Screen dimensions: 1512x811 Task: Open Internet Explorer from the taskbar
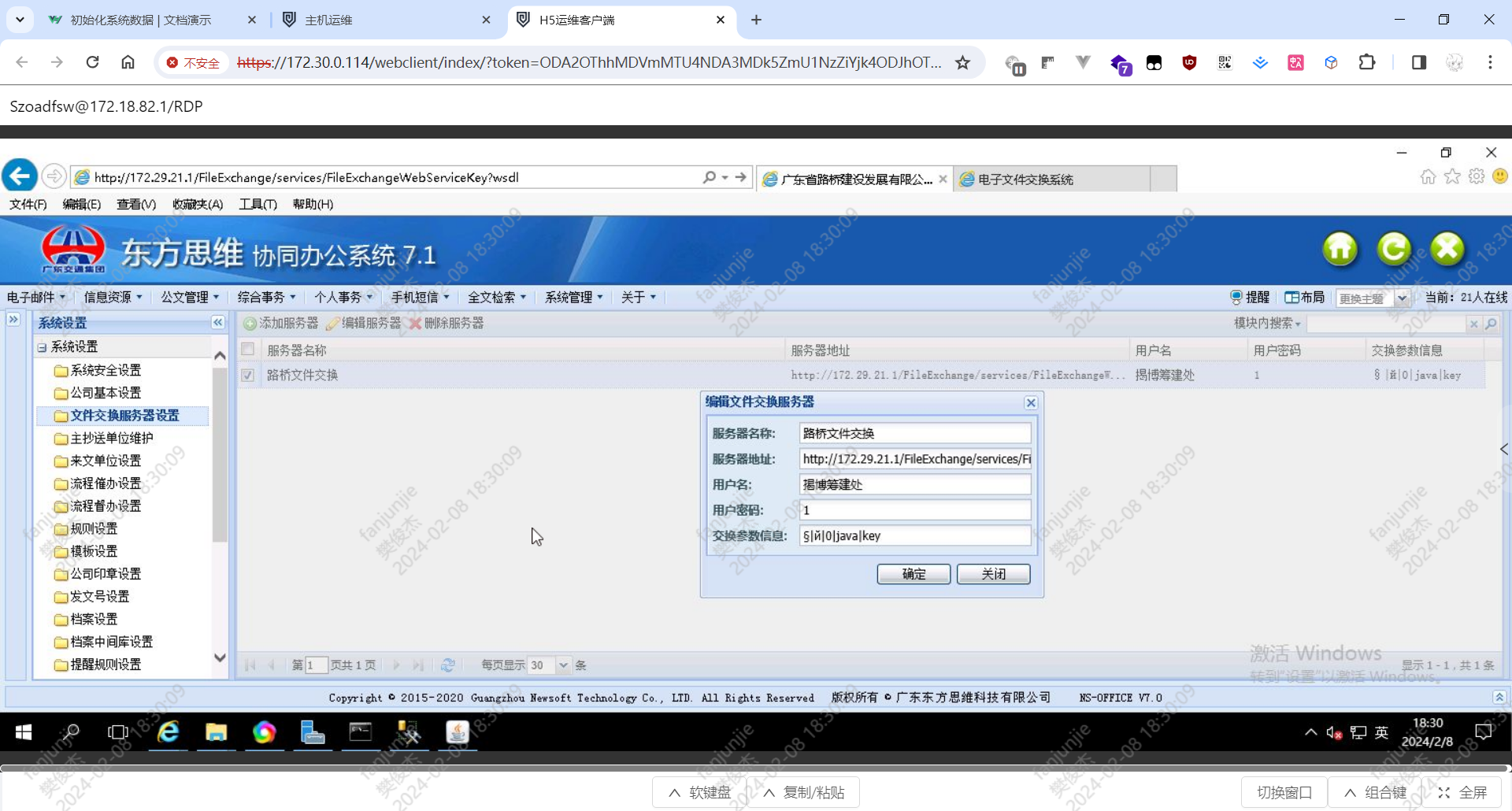tap(169, 733)
